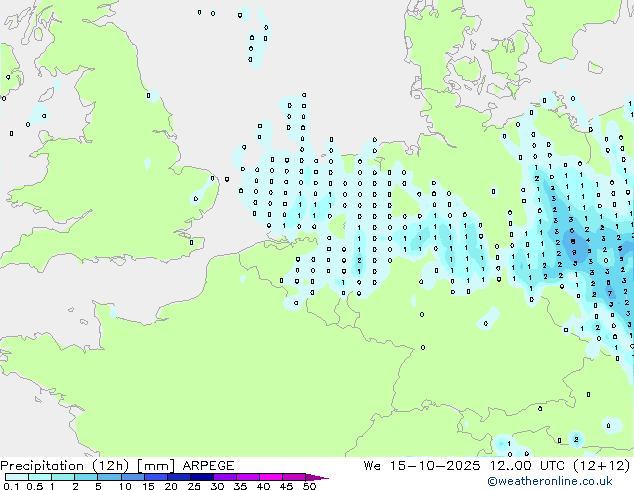Click the '(12+12)' forecast offset text
Viewport: 634px width, 490px height.
[x=602, y=466]
